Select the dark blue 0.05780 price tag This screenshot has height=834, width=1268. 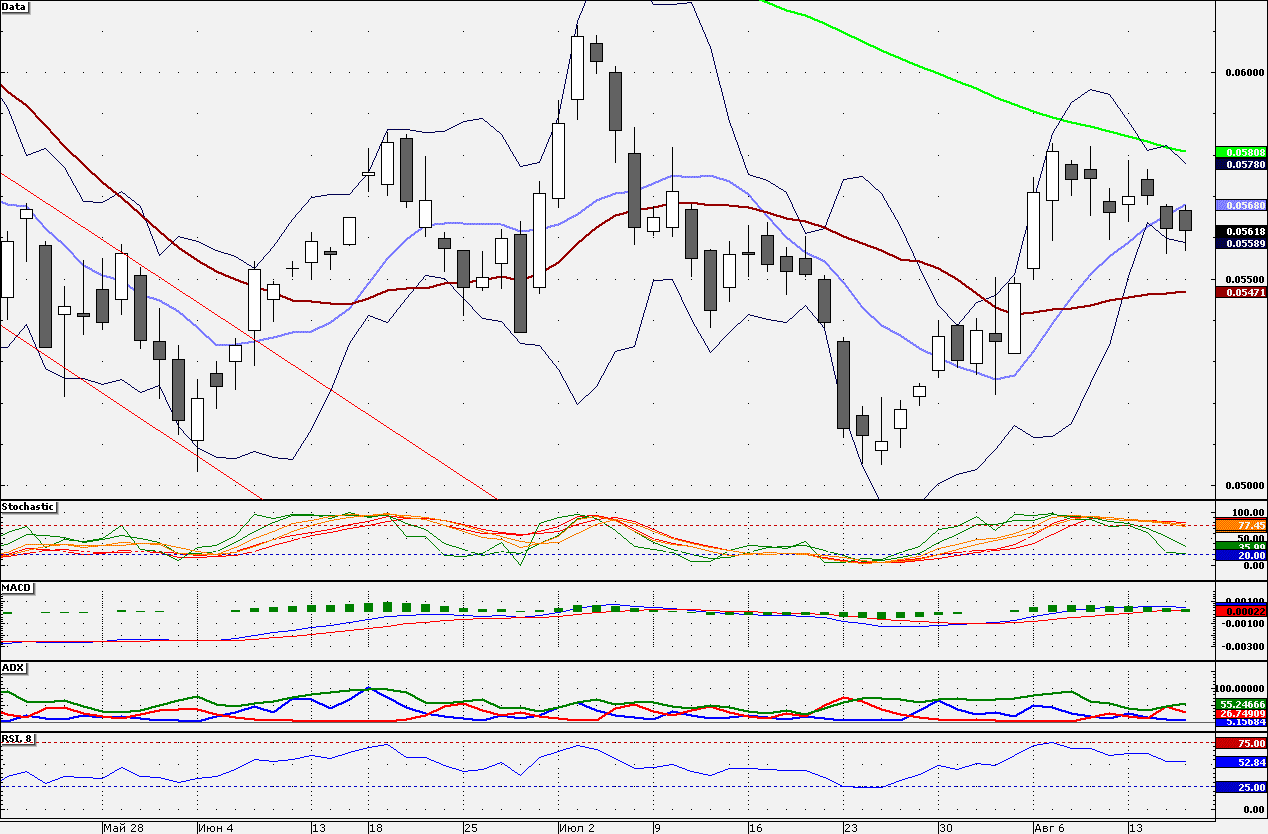[1241, 164]
